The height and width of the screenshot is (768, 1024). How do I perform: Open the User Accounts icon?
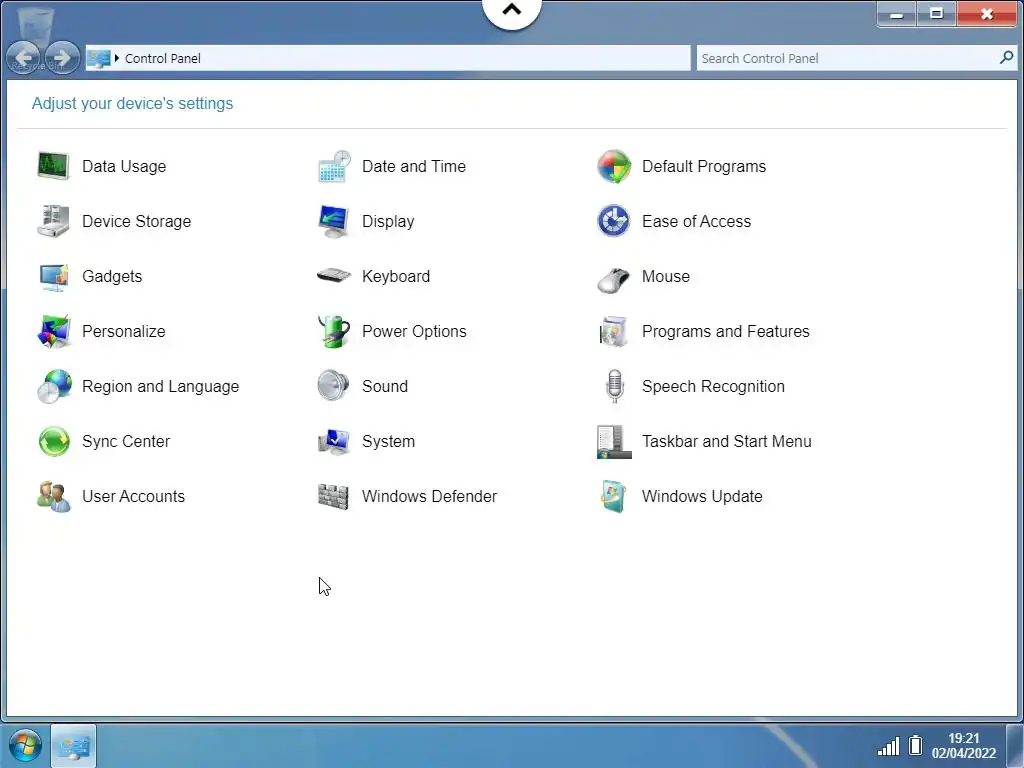[x=54, y=496]
